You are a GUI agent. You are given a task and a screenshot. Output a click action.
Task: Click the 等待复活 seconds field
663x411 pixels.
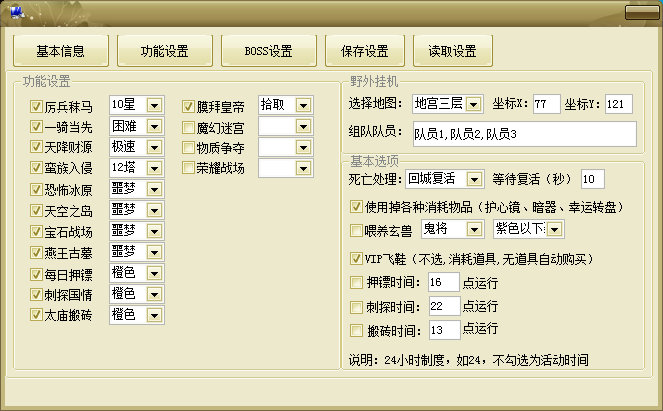pos(592,179)
